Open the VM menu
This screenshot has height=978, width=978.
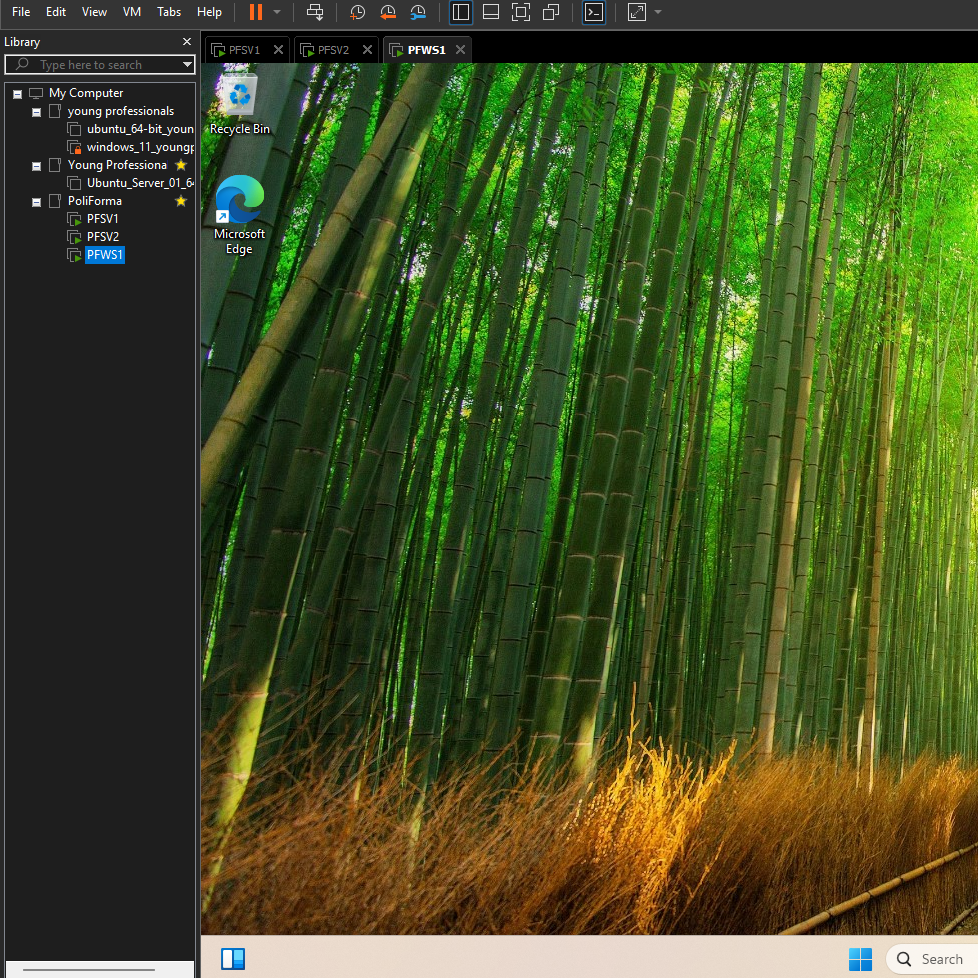(x=132, y=12)
